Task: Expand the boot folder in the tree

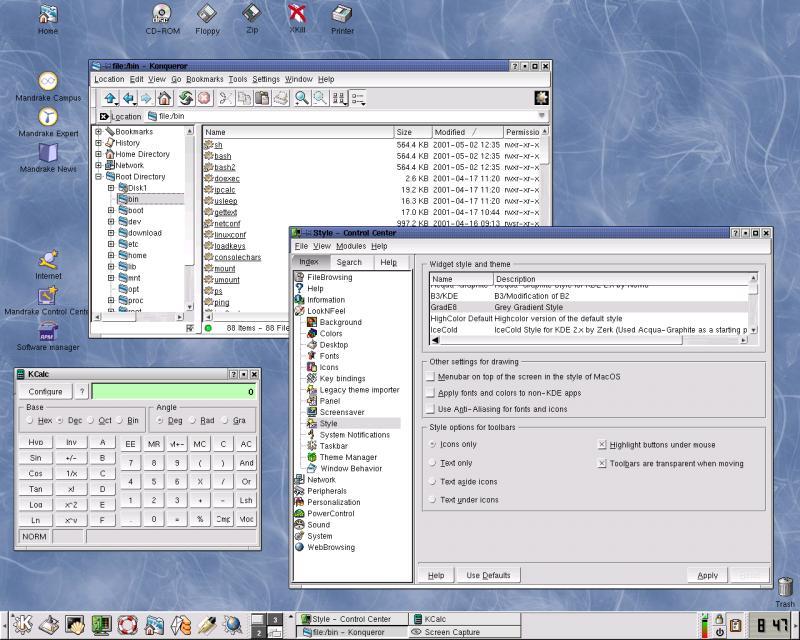Action: [111, 210]
